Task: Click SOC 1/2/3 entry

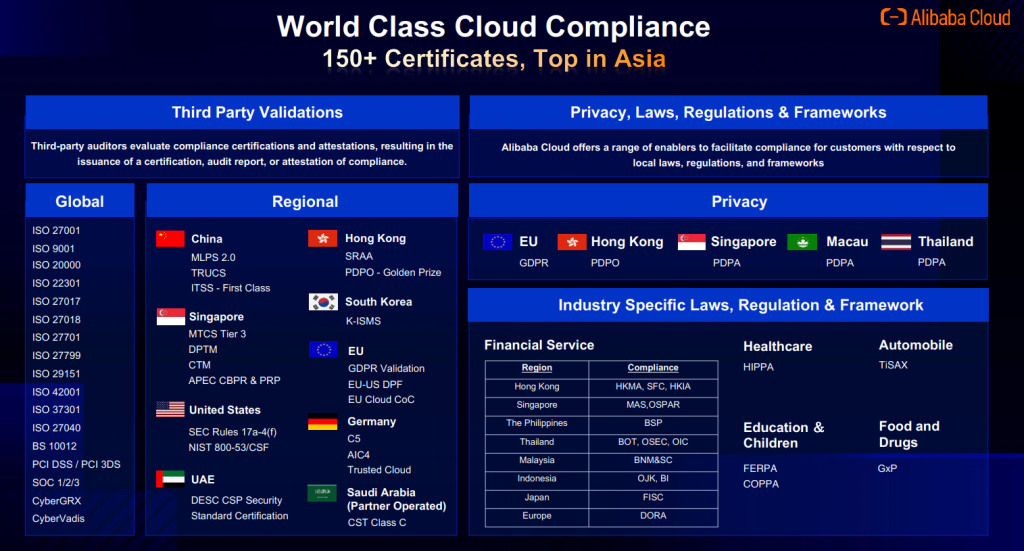Action: point(56,482)
